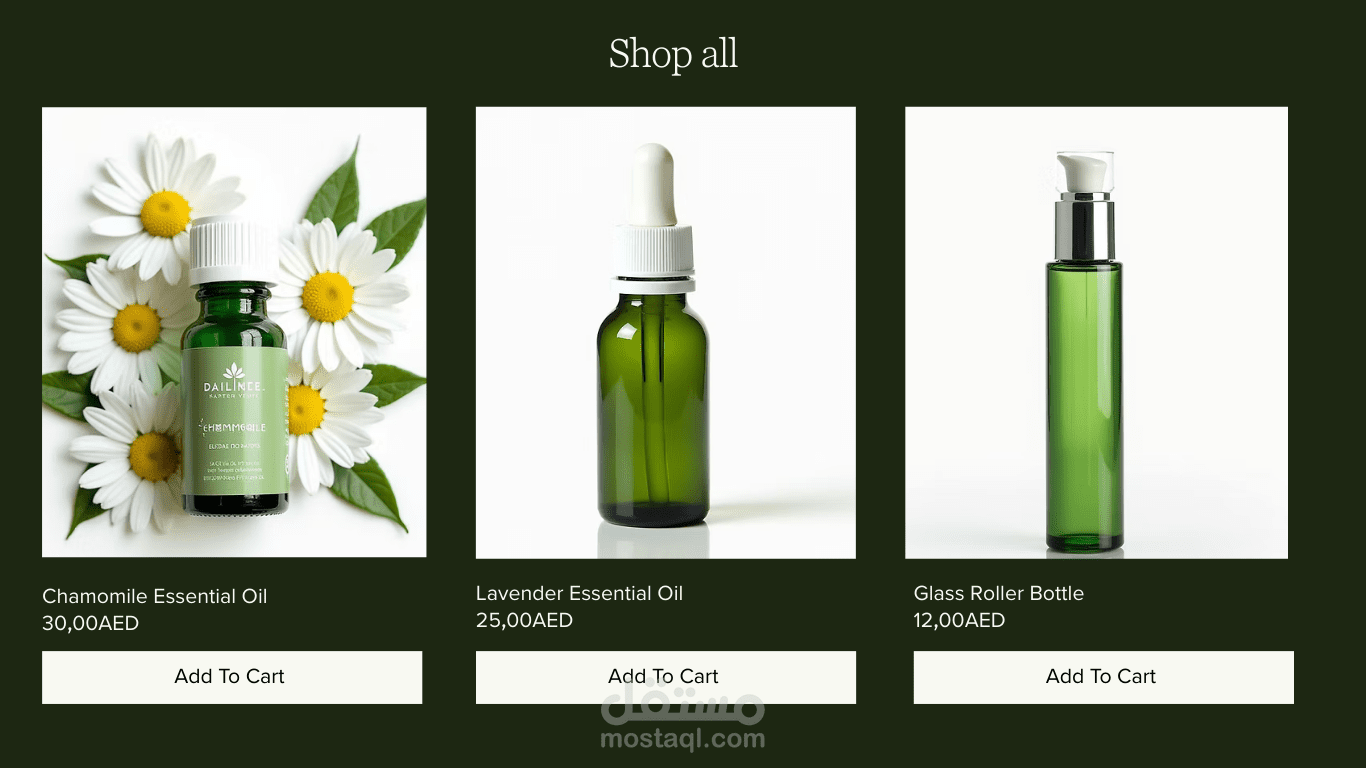Click the white dropper bulb on lavender bottle
The width and height of the screenshot is (1366, 768).
pyautogui.click(x=653, y=185)
